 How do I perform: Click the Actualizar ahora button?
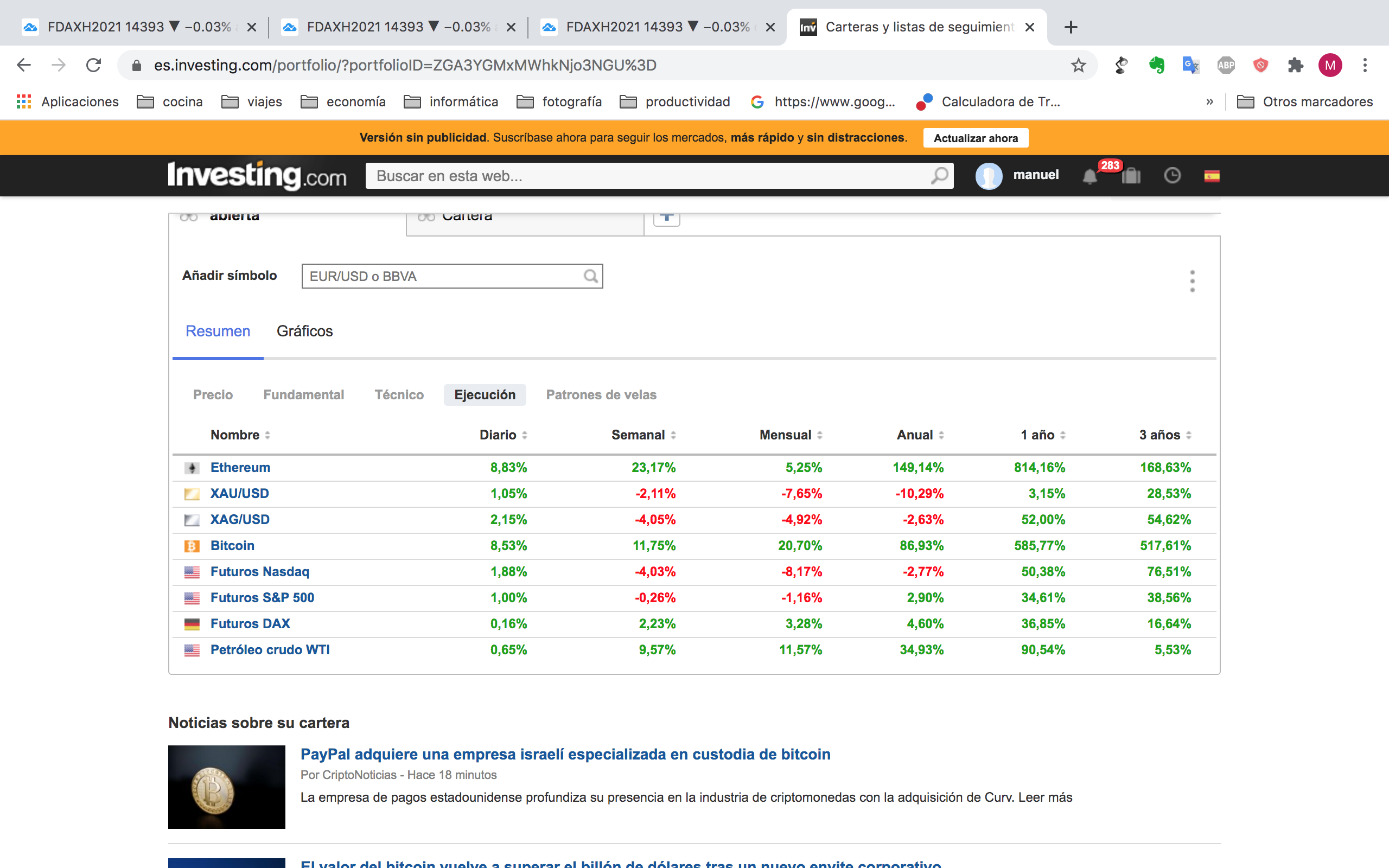click(x=975, y=138)
